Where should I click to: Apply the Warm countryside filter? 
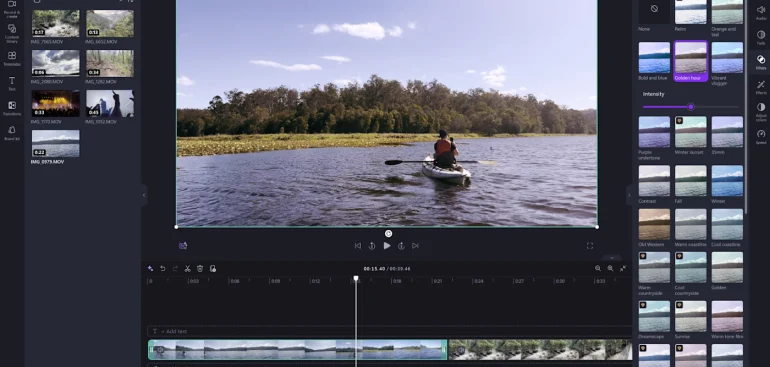pyautogui.click(x=654, y=267)
